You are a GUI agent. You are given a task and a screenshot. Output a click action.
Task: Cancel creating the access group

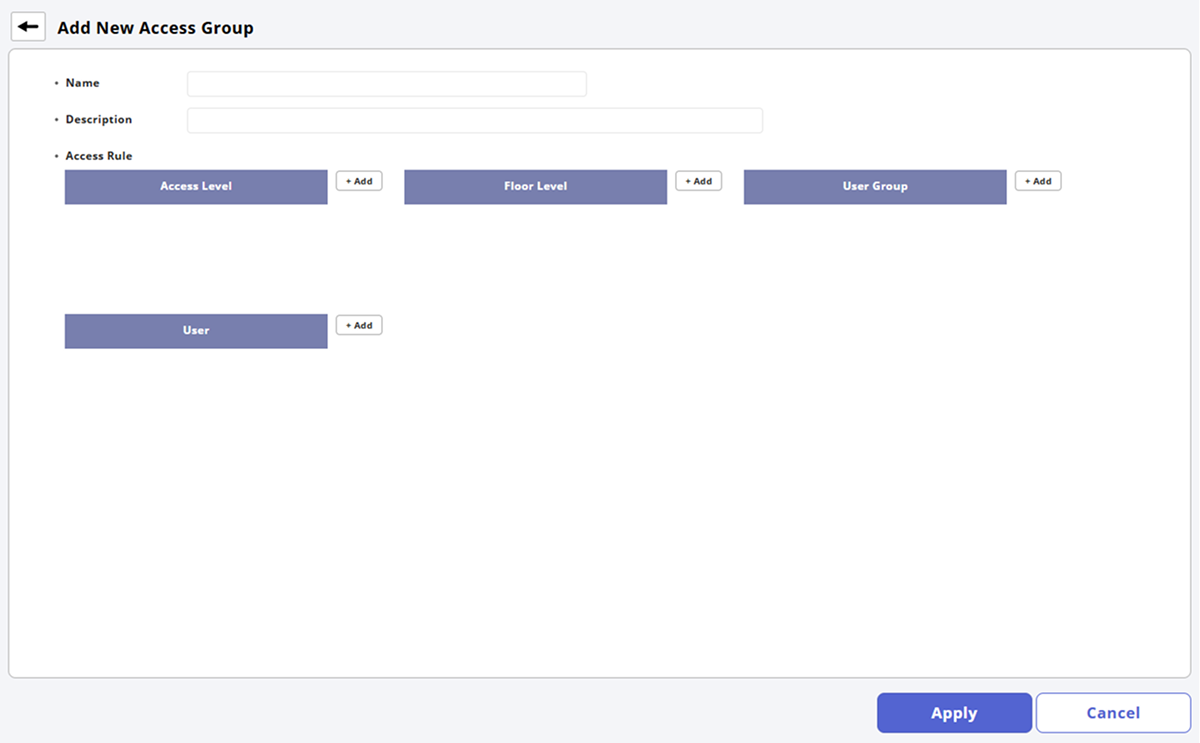(1113, 713)
